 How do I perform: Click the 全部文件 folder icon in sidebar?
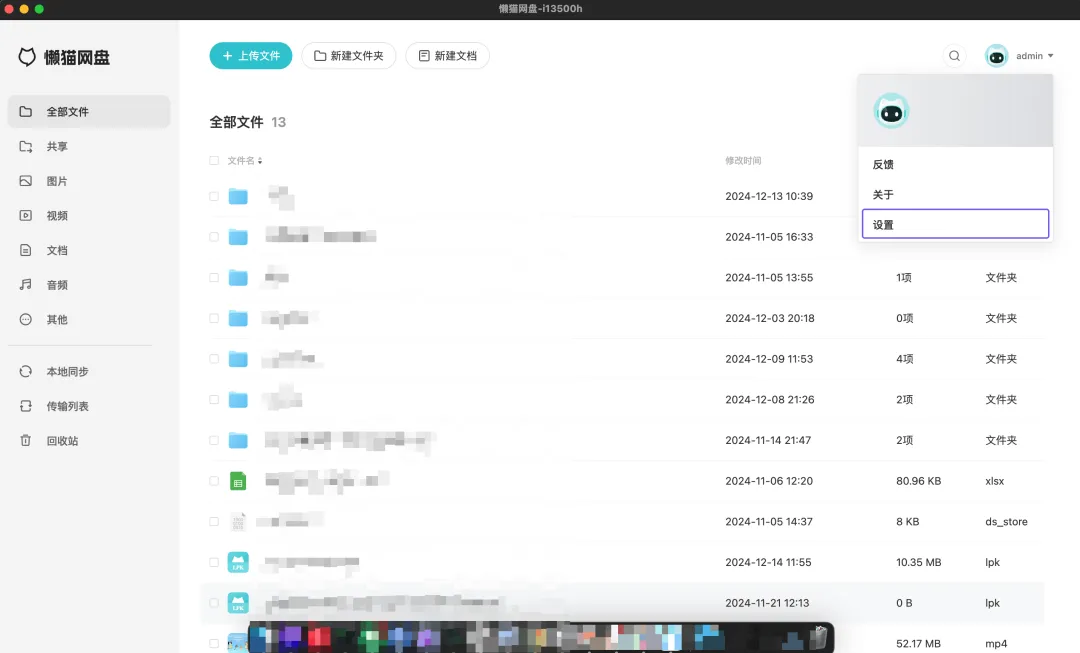click(25, 112)
